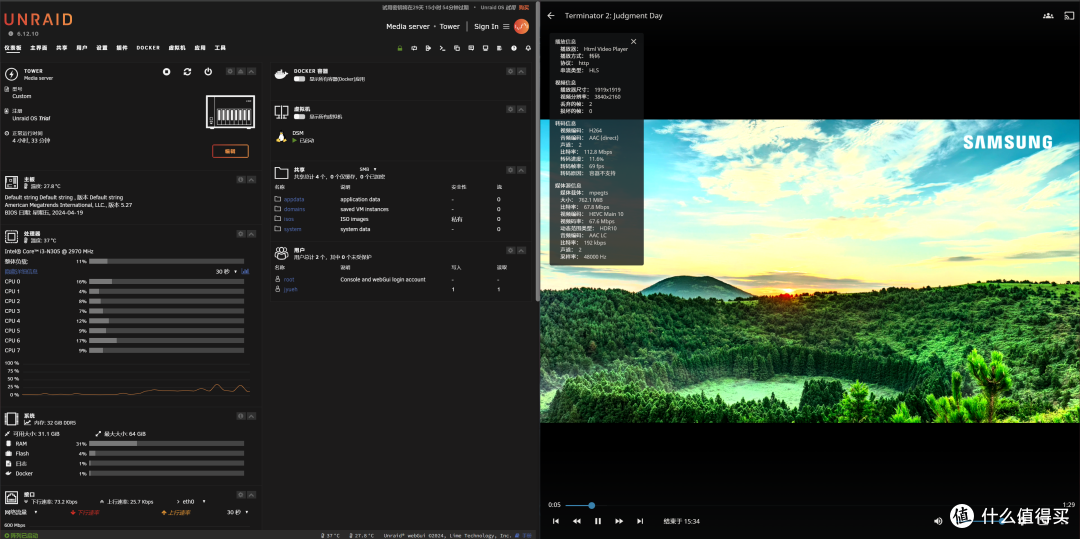The image size is (1080, 539).
Task: Go back with the player's back arrow
Action: click(x=551, y=15)
